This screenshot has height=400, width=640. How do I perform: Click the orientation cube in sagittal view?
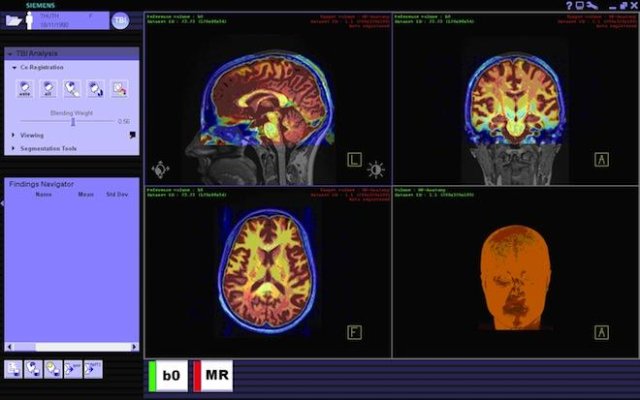(x=159, y=169)
